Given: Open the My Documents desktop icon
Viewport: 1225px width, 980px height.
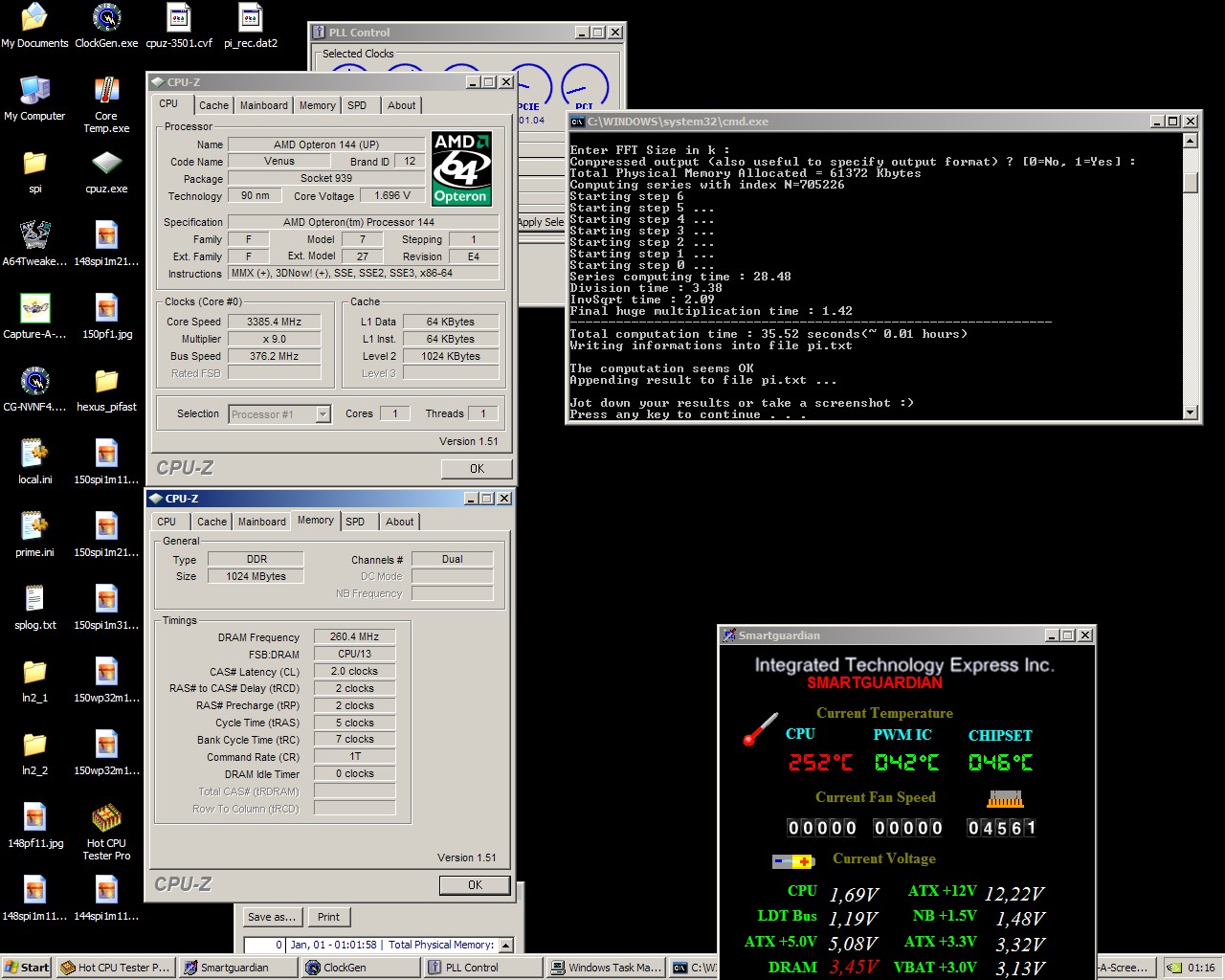Looking at the screenshot, I should coord(34,26).
